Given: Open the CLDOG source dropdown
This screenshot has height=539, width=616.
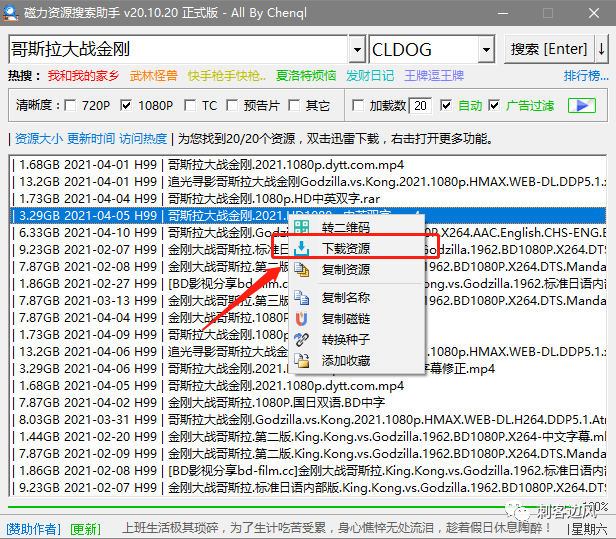Looking at the screenshot, I should [x=486, y=50].
